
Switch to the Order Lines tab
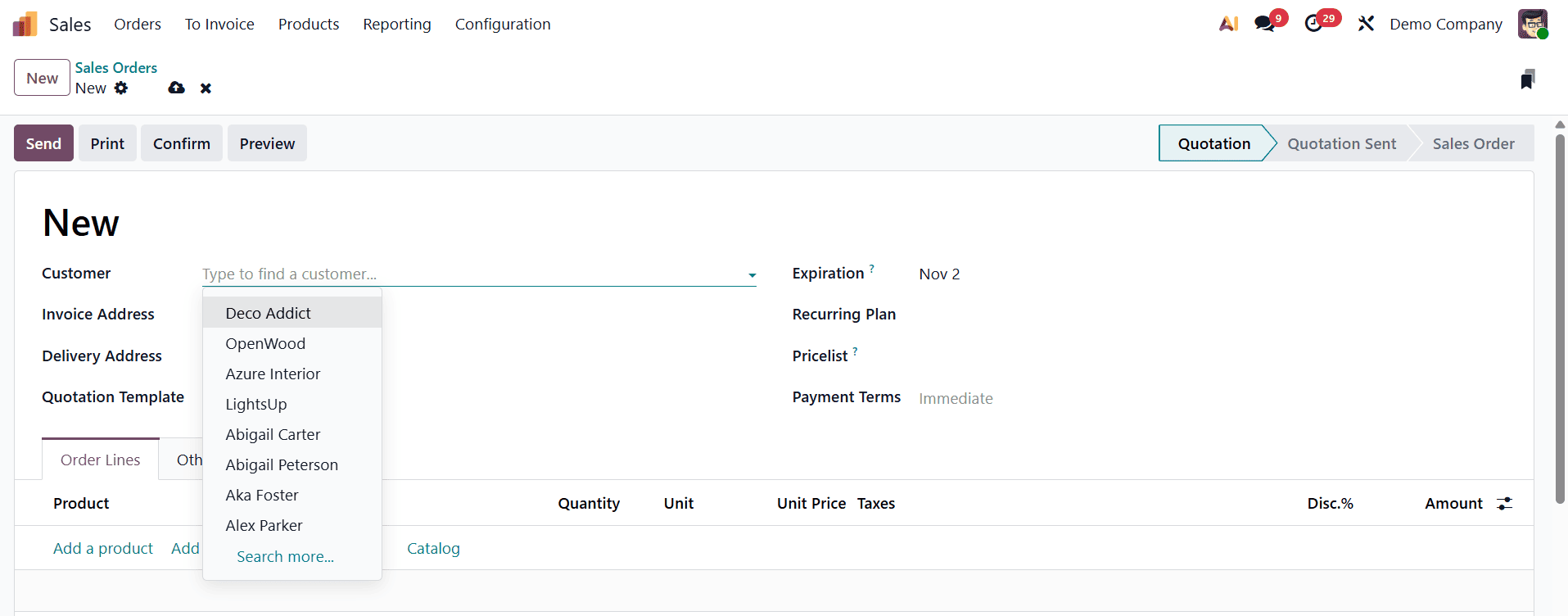tap(100, 460)
